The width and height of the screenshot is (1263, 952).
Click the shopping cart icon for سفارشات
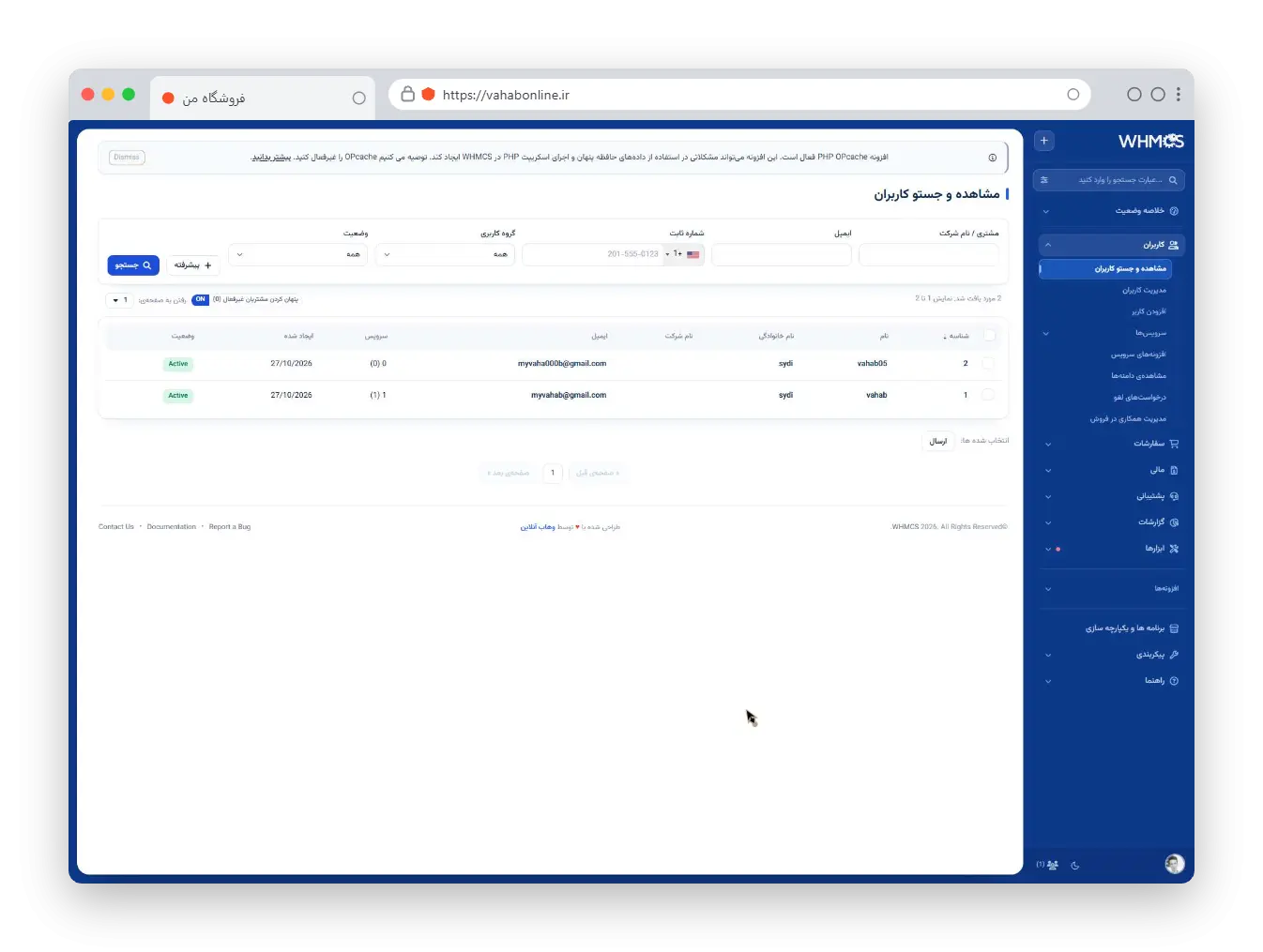(1174, 444)
